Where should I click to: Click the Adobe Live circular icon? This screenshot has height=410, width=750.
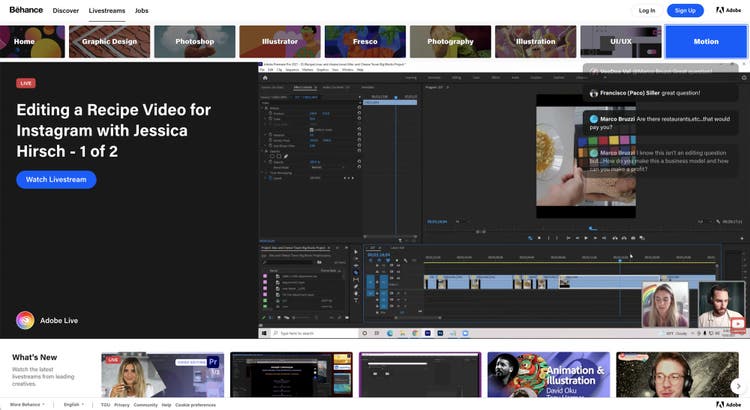click(25, 320)
